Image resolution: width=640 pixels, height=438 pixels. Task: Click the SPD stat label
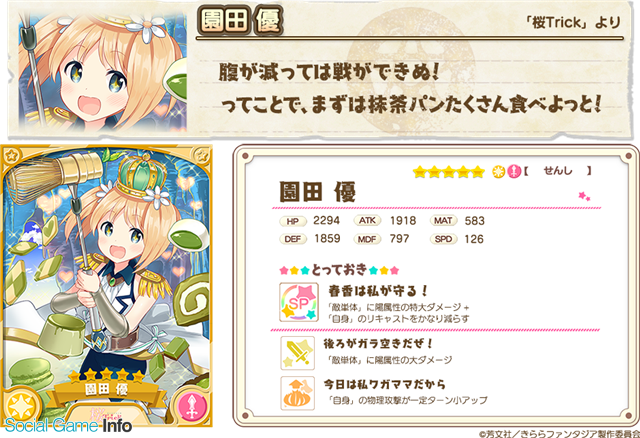point(443,239)
